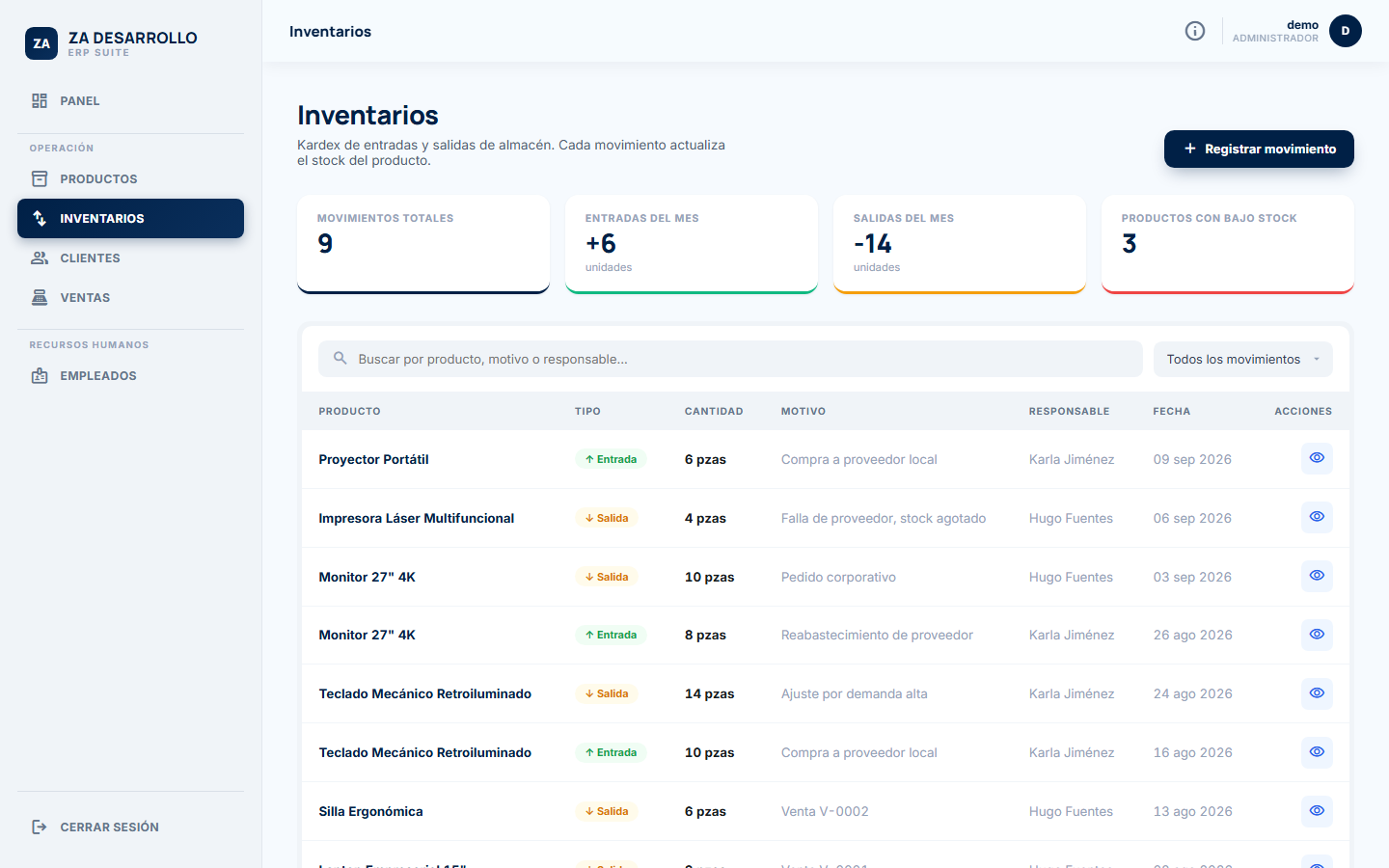This screenshot has width=1389, height=868.
Task: Click the Panel dashboard icon
Action: (40, 100)
